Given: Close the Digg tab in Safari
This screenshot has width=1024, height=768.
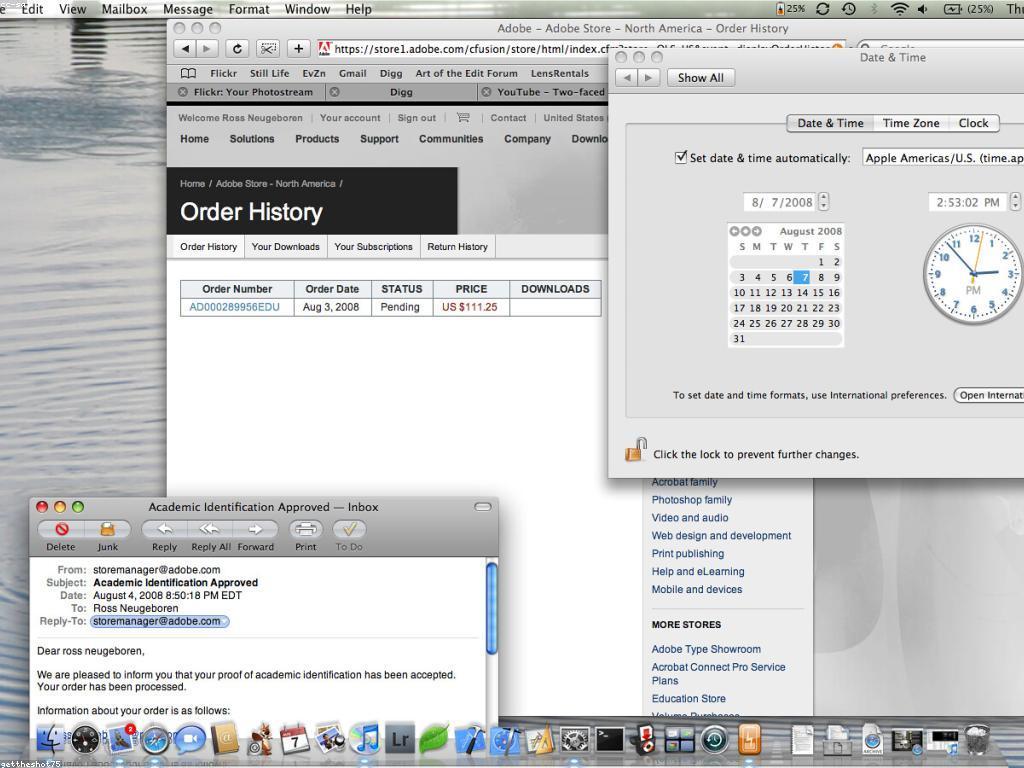Looking at the screenshot, I should pos(335,92).
